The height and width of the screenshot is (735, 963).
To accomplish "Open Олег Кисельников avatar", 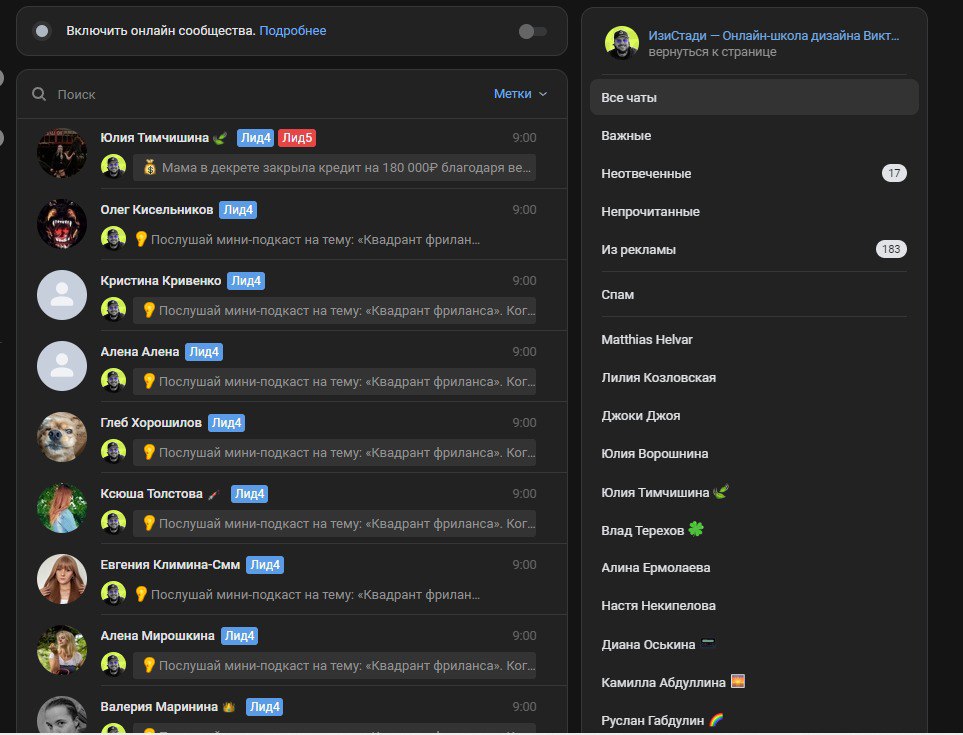I will [x=62, y=224].
